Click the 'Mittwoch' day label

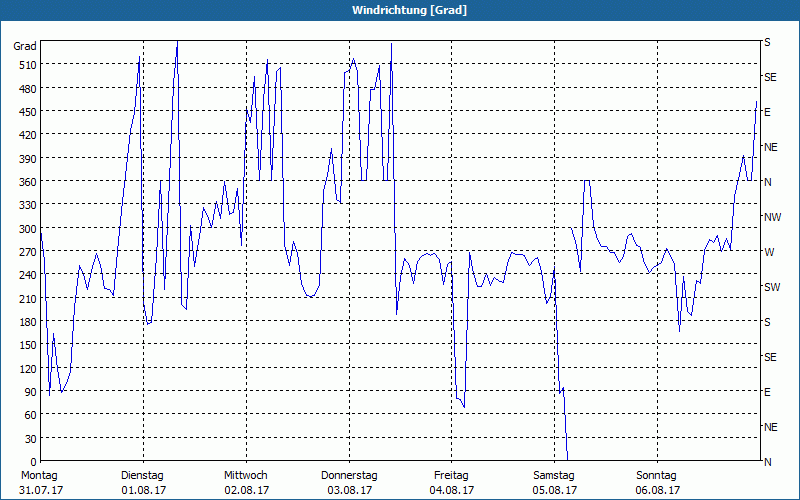(246, 476)
